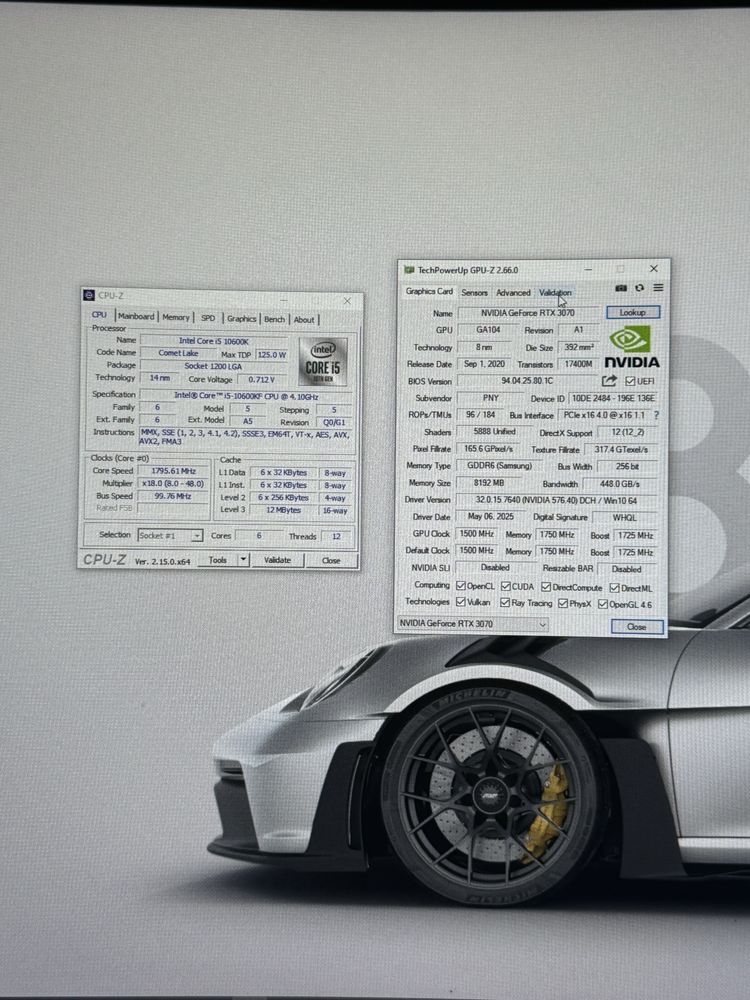Click the Driver Date value May 06, 2025
Screen dimensions: 750x1000
(x=490, y=517)
